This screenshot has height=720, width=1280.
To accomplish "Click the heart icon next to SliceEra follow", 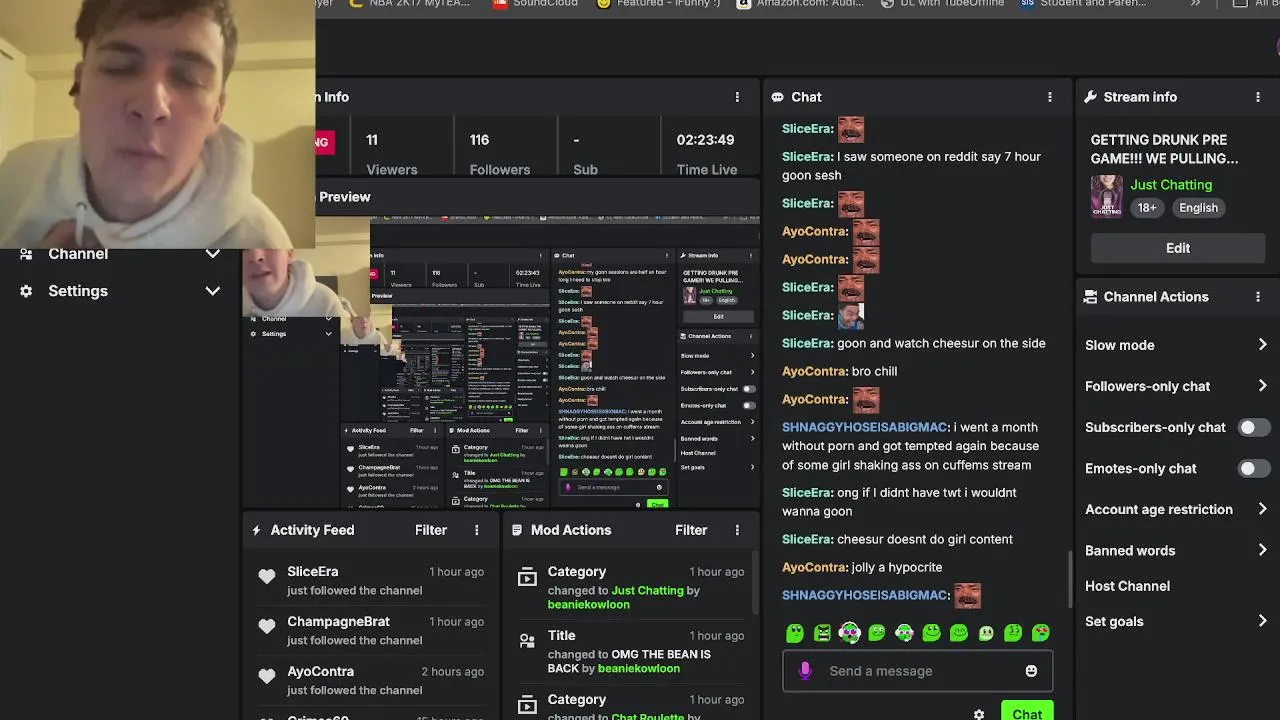I will (267, 576).
